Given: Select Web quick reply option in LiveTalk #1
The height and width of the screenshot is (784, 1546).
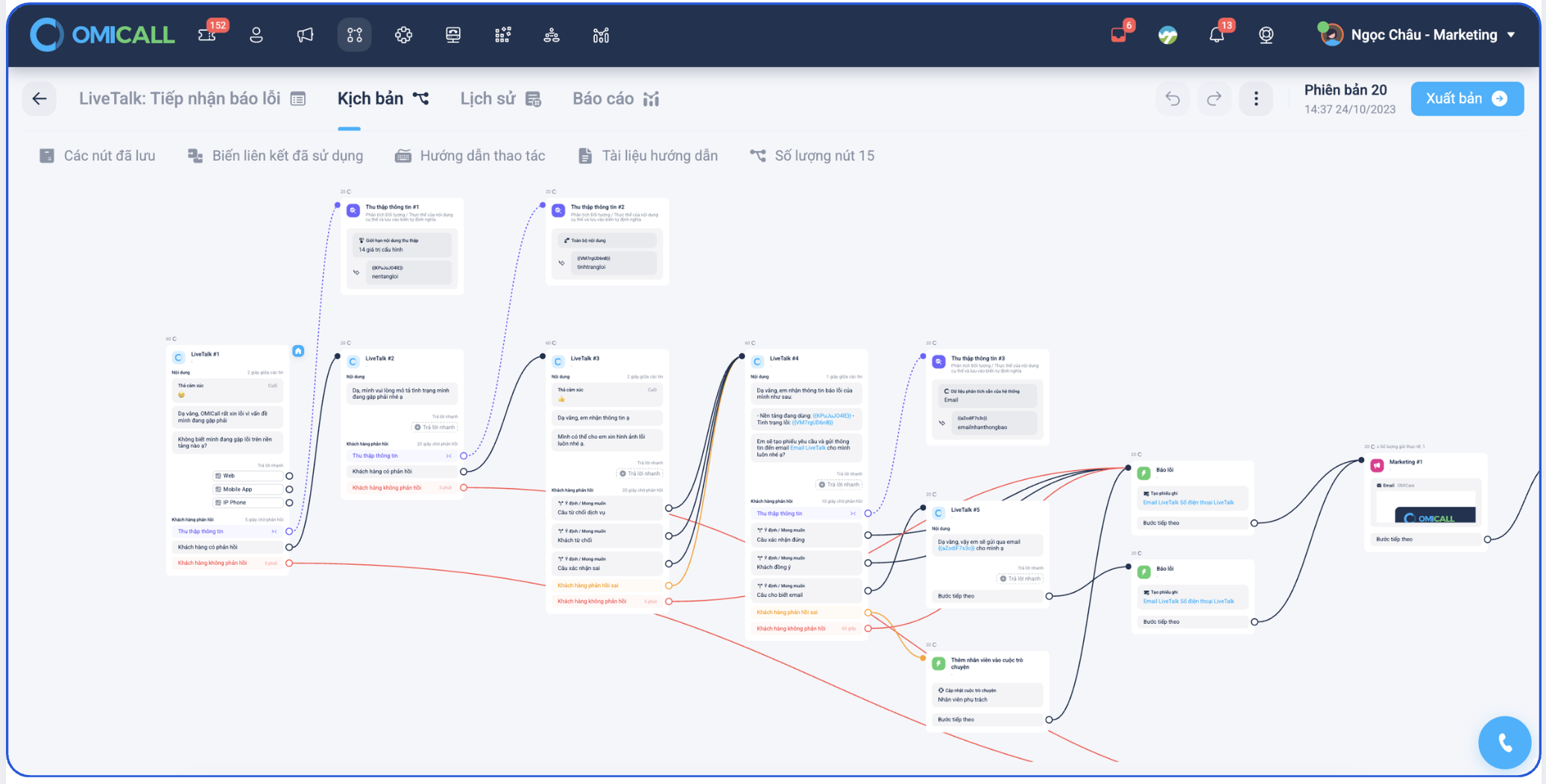Looking at the screenshot, I should coord(247,475).
